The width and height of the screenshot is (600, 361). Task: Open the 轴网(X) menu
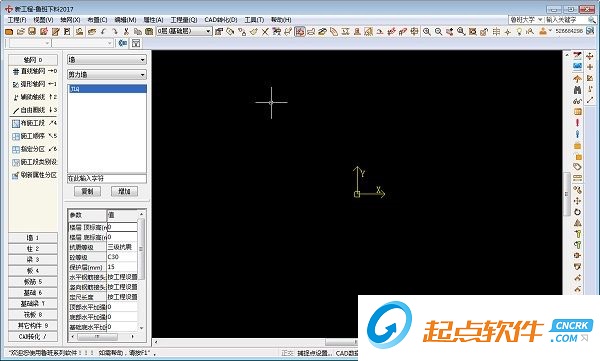[70, 20]
